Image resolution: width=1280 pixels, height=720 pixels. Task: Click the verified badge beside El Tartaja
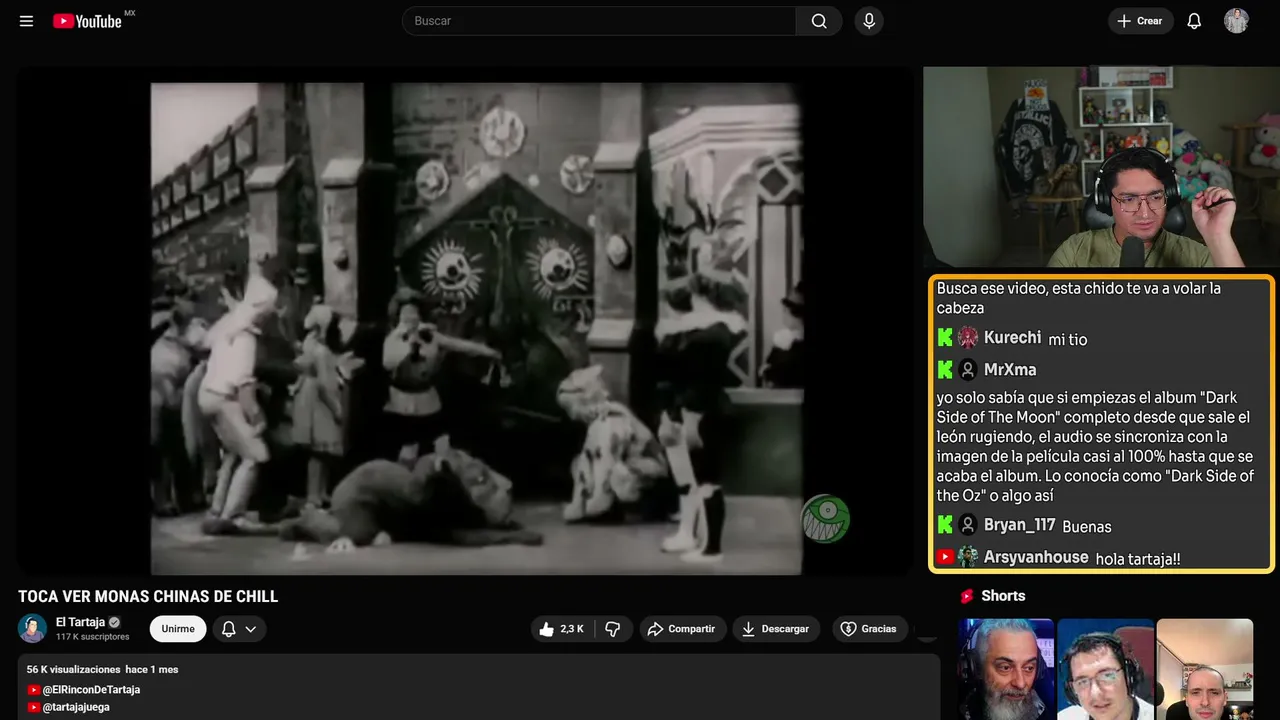pyautogui.click(x=114, y=622)
